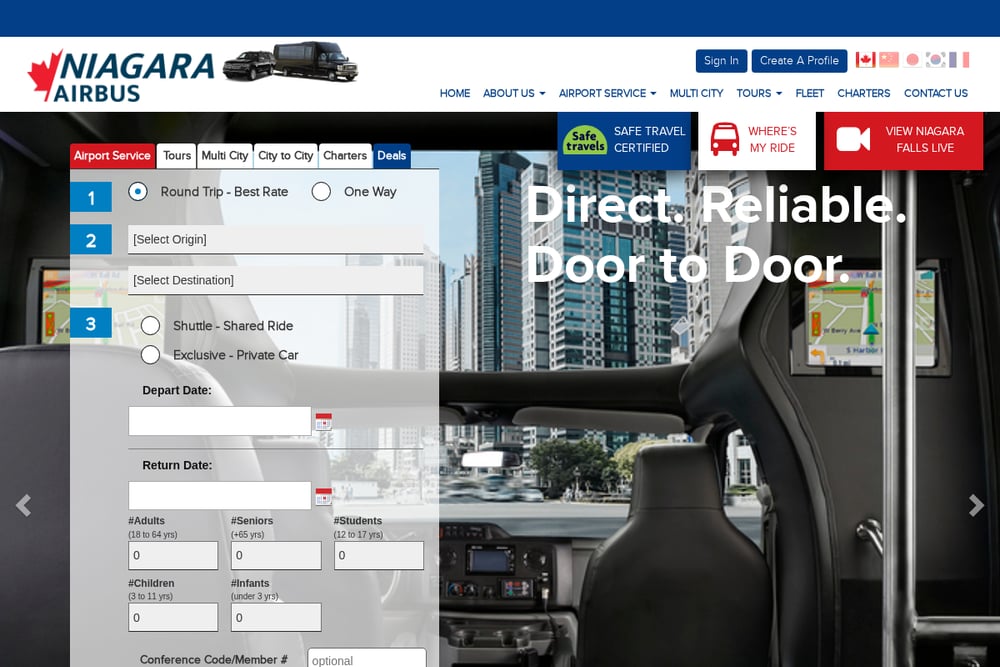Image resolution: width=1000 pixels, height=667 pixels.
Task: Click into the Return Date field
Action: (220, 495)
